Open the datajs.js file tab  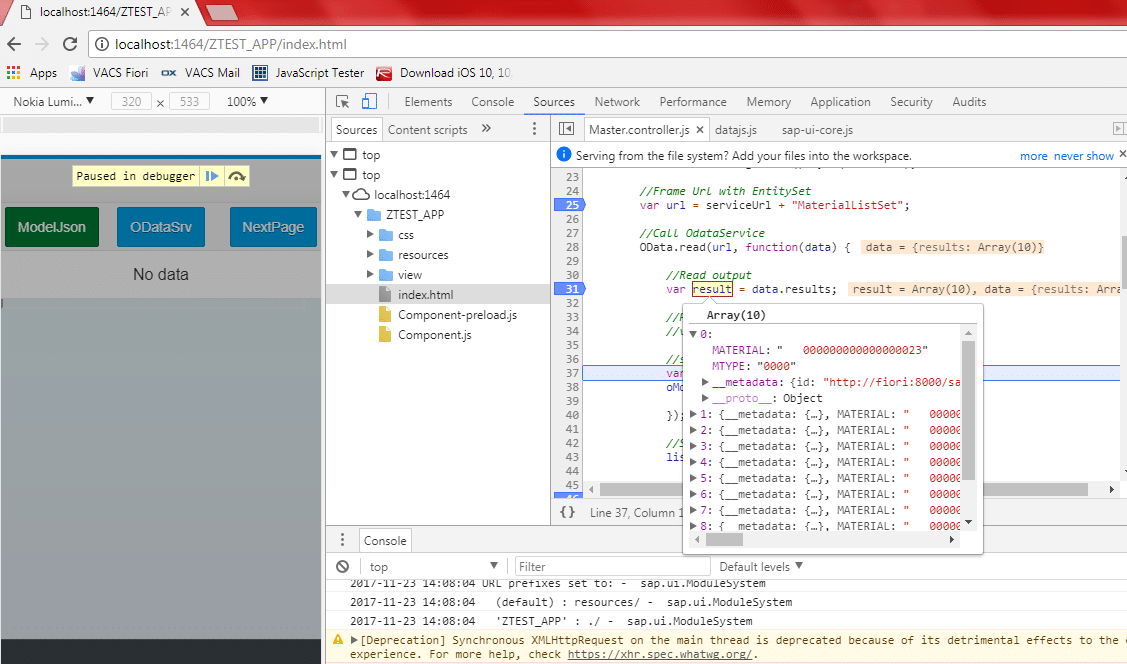(735, 130)
